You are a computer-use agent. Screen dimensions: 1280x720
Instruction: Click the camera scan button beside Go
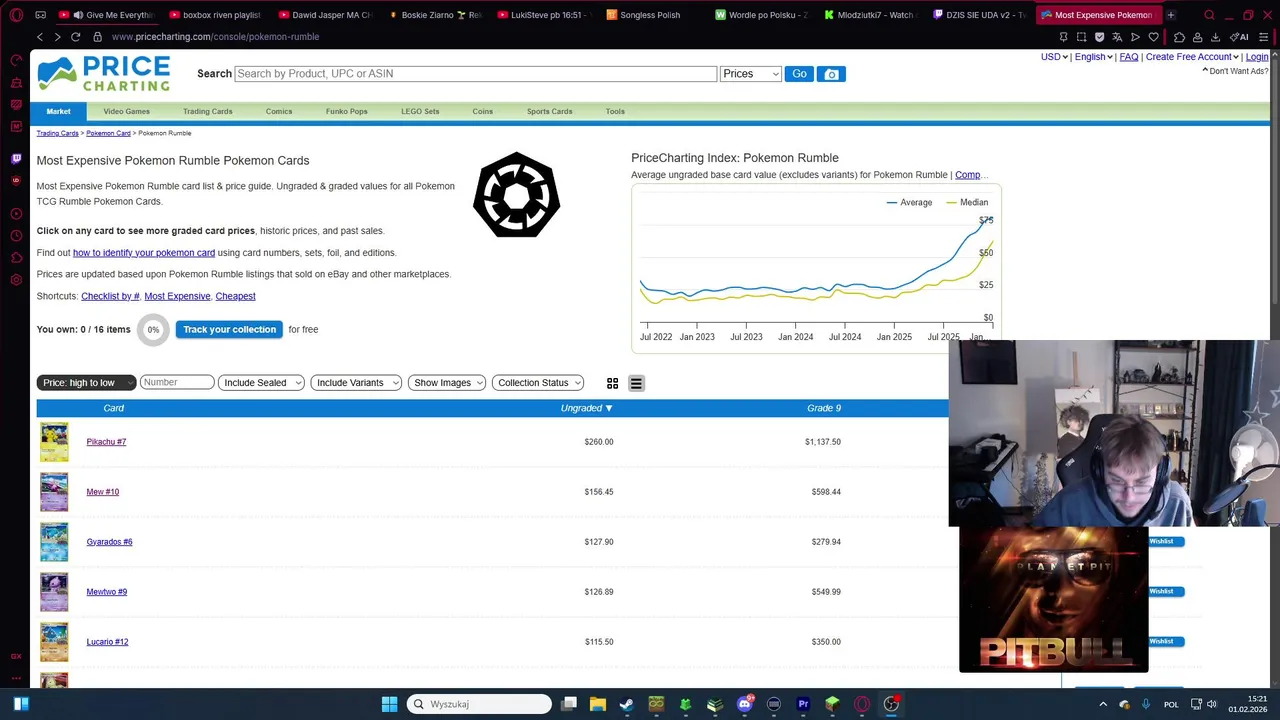point(831,74)
